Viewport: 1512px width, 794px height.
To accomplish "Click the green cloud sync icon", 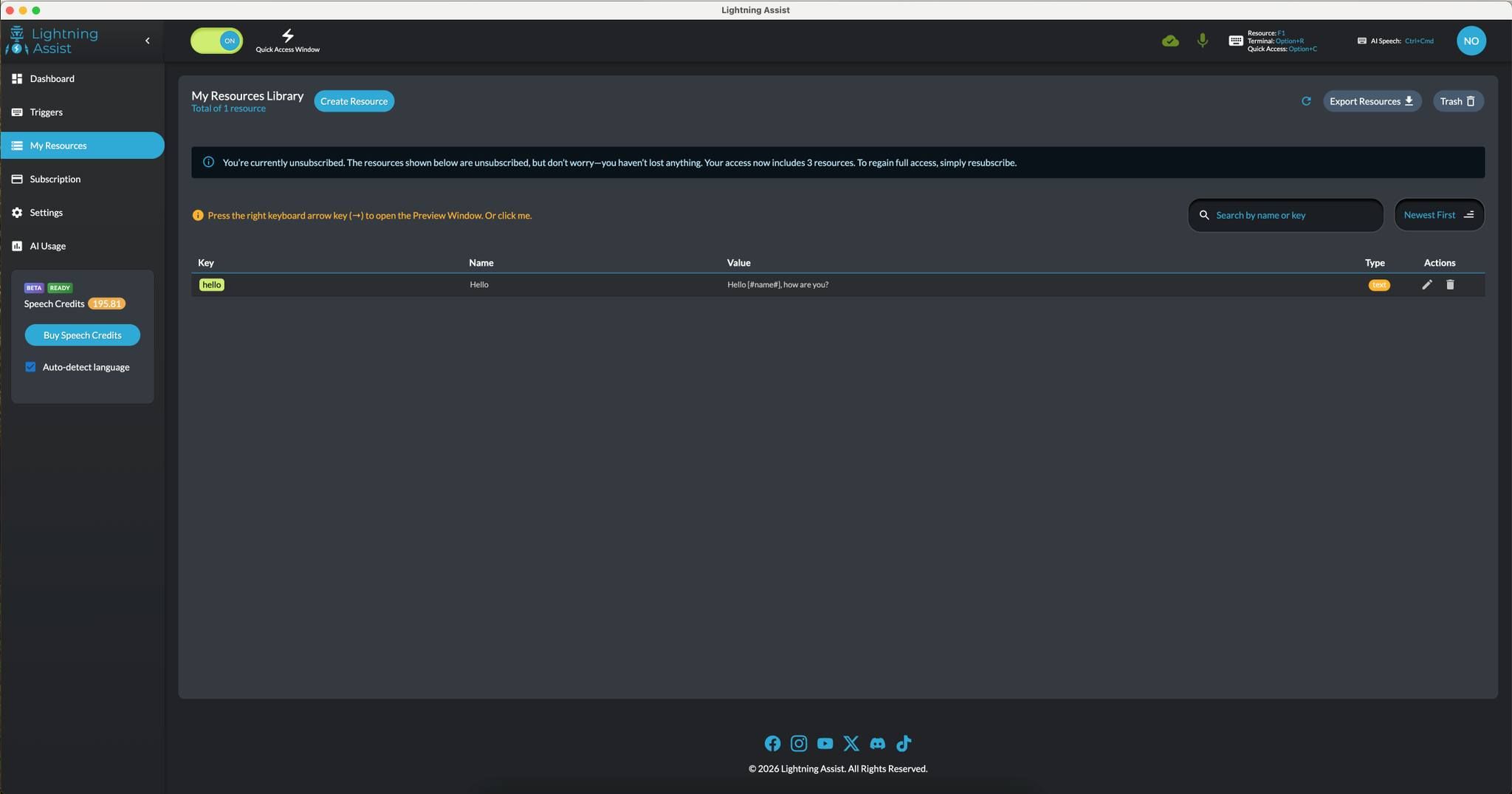I will 1170,41.
